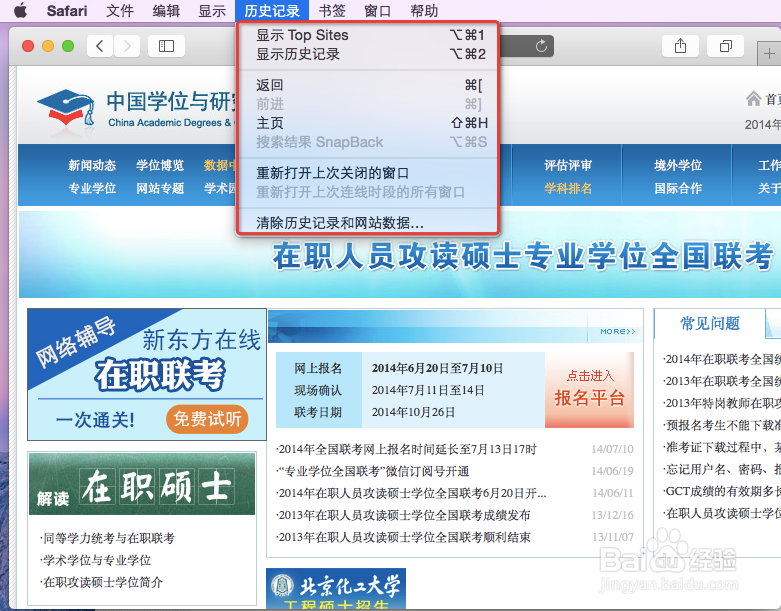Click the 在职人员攻读硕士专业学位全国联考 banner
781x611 pixels.
tap(400, 255)
